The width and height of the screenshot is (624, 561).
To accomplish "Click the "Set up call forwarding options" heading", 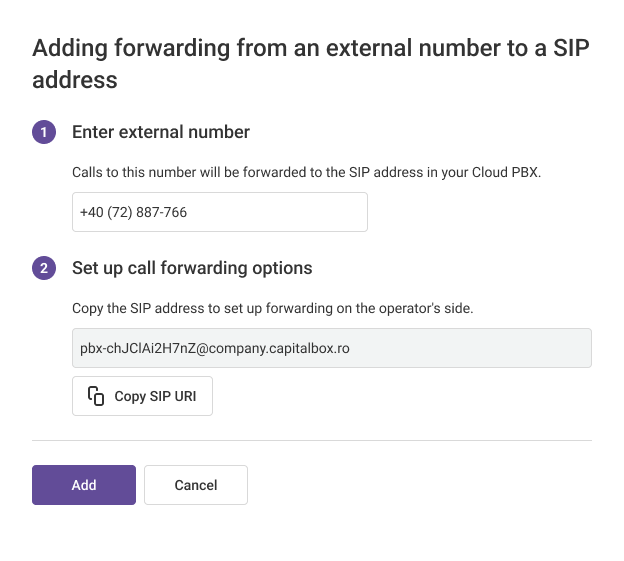I will click(192, 268).
